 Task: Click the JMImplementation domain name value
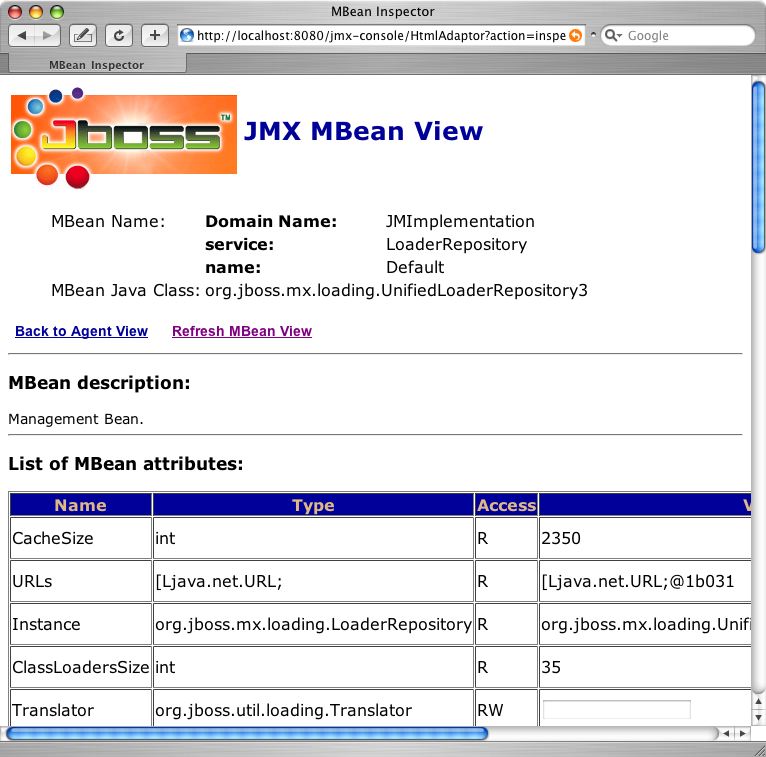(x=460, y=221)
